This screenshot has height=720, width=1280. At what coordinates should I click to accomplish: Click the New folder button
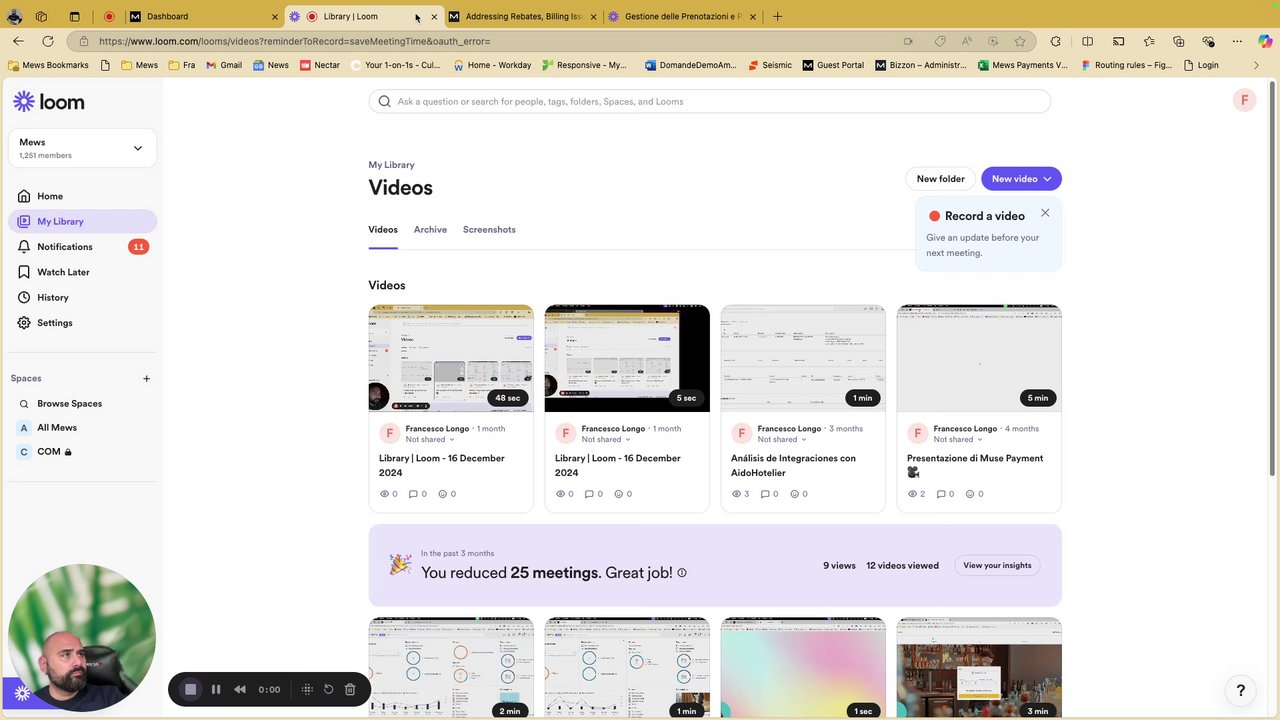pos(941,179)
